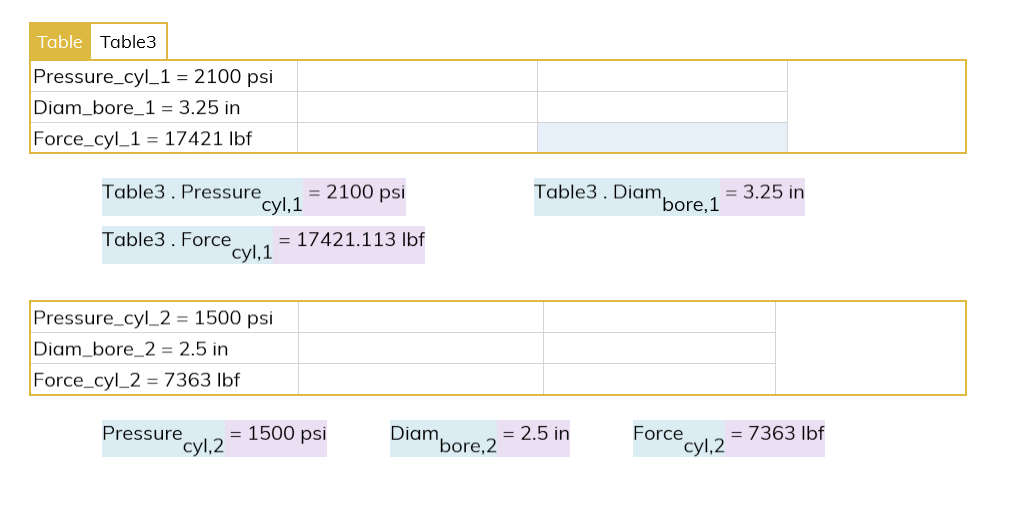1027x520 pixels.
Task: Select the gold Table tab label
Action: [x=60, y=42]
